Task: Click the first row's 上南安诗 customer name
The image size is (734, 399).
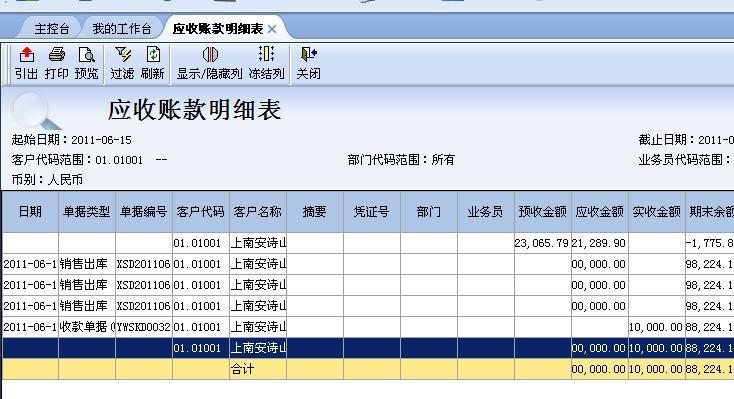Action: [x=258, y=243]
